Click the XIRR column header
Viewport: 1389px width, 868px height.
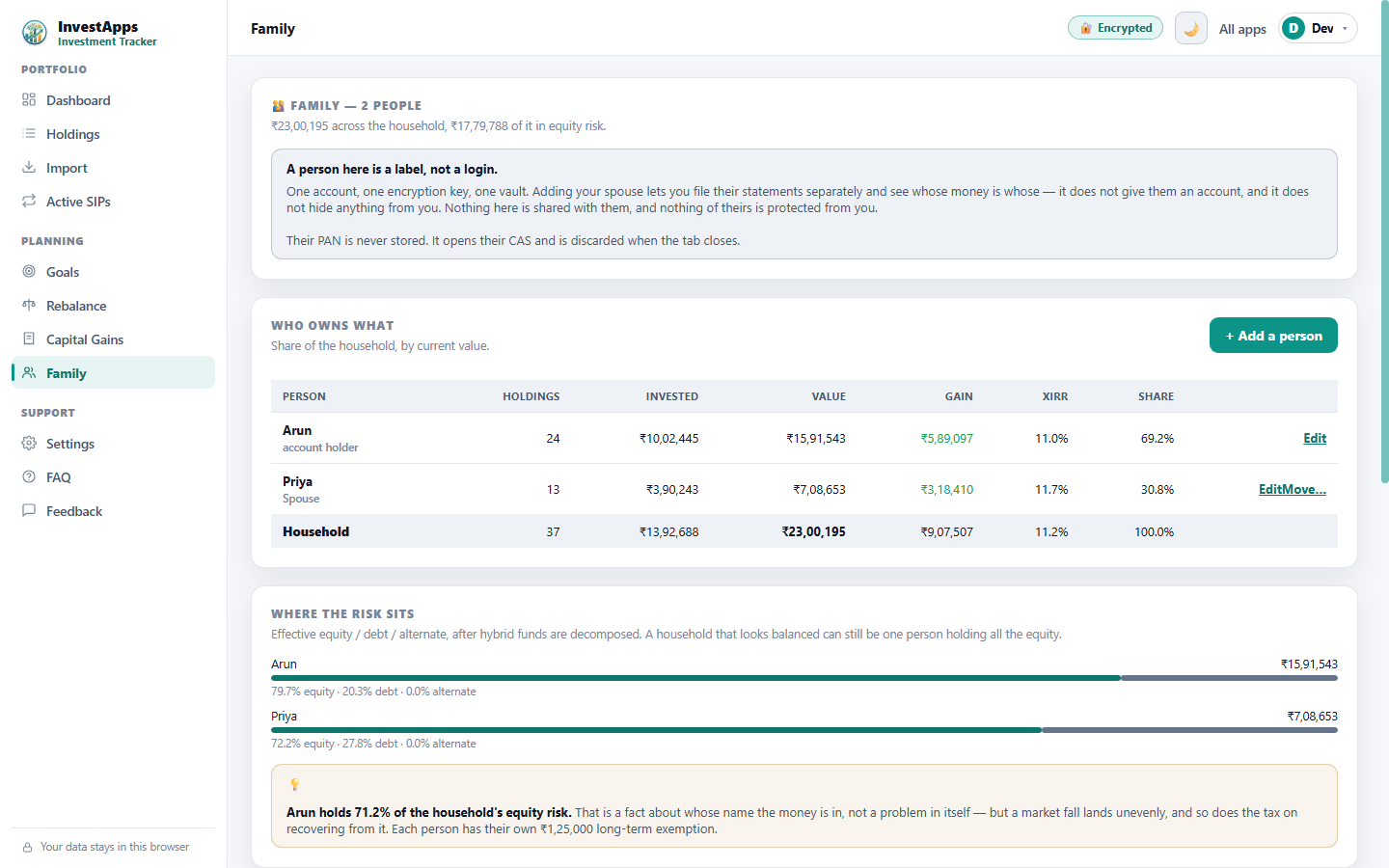[x=1055, y=396]
